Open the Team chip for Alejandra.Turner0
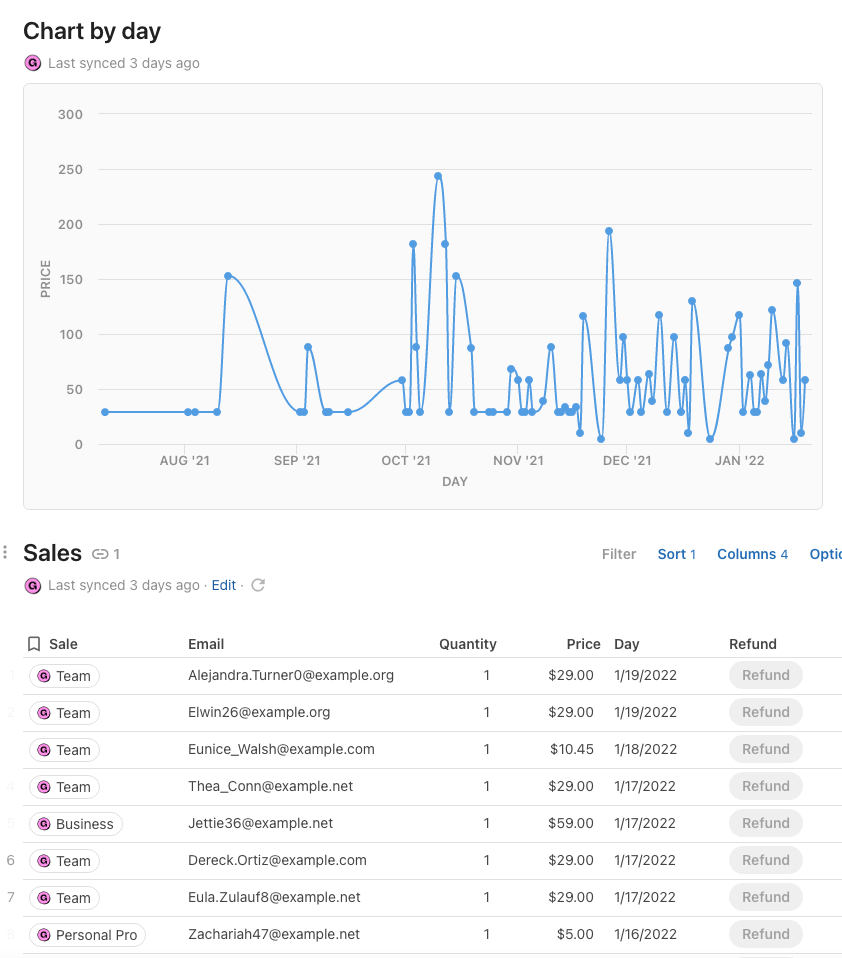 pyautogui.click(x=65, y=676)
